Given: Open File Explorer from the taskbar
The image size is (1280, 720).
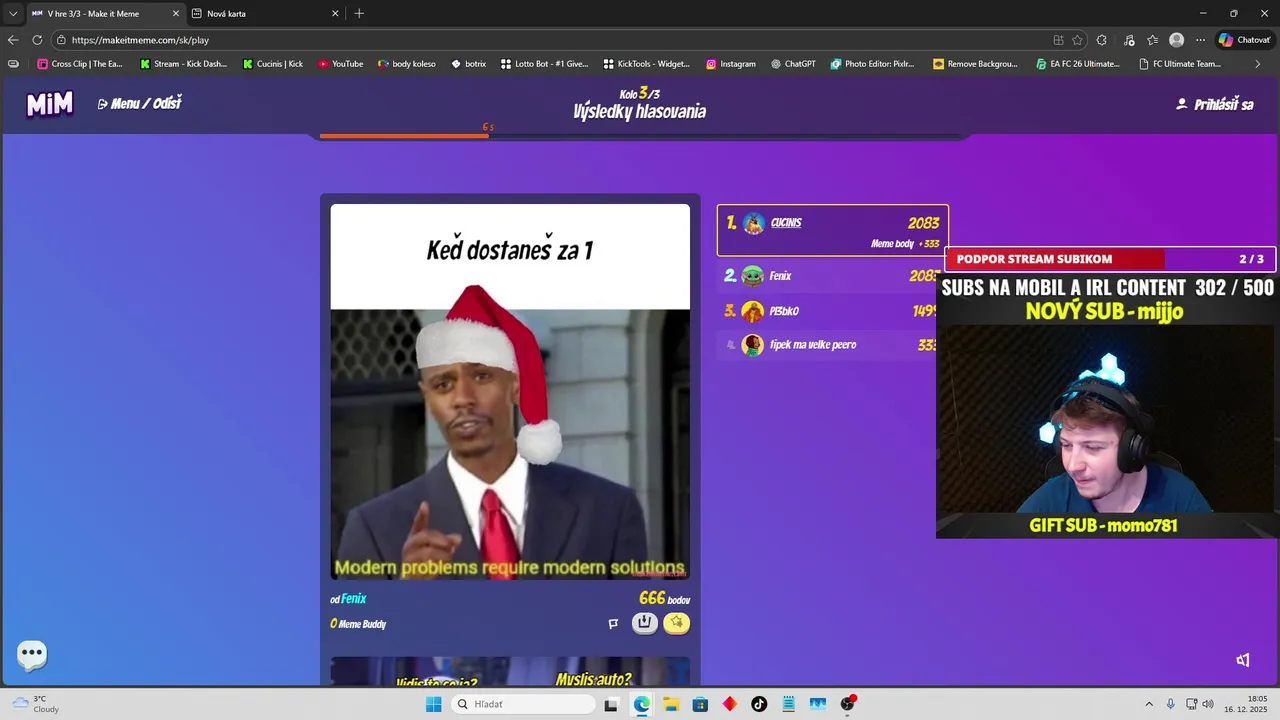Looking at the screenshot, I should pyautogui.click(x=671, y=704).
